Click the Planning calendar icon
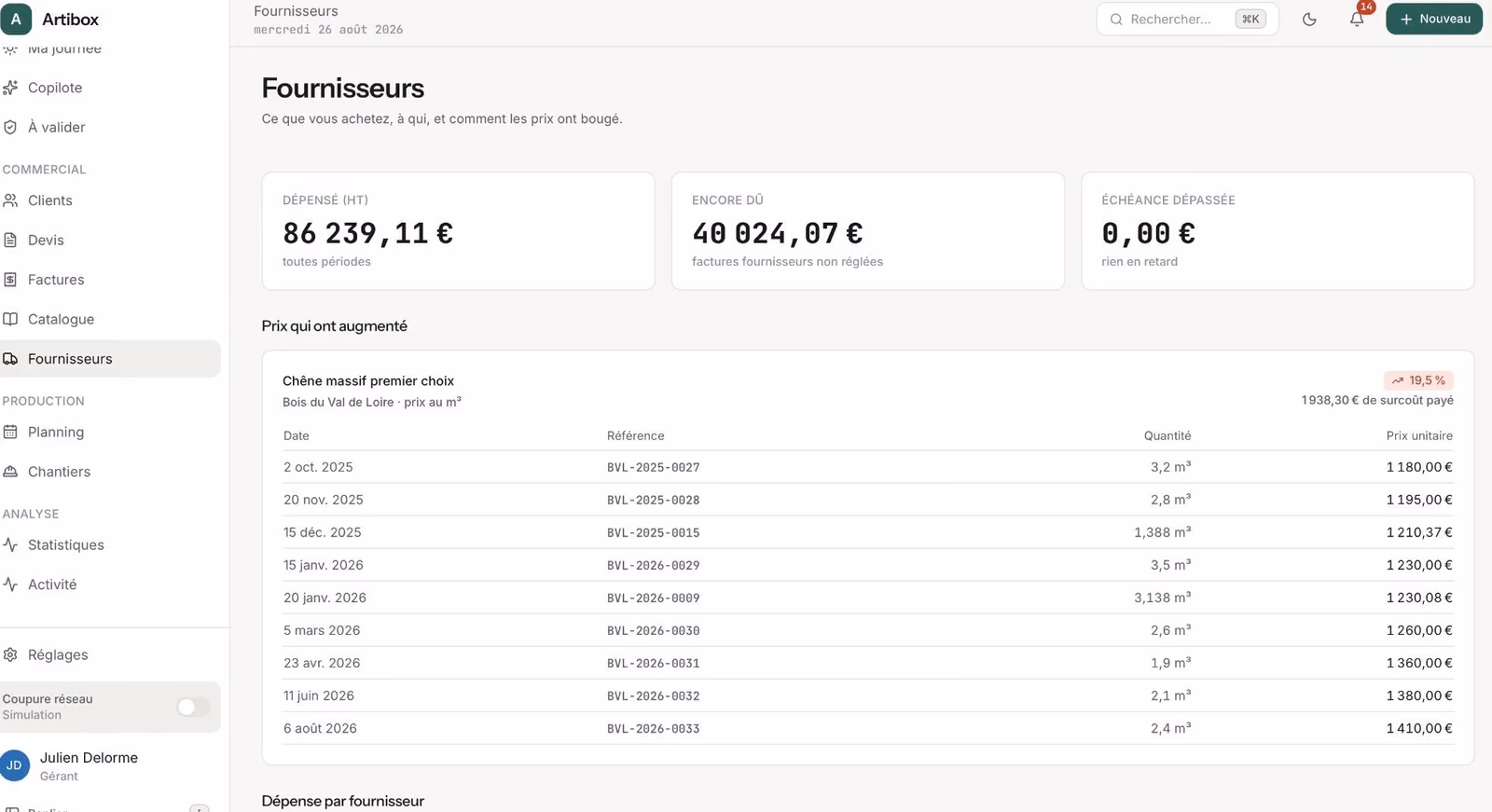Image resolution: width=1492 pixels, height=812 pixels. [10, 432]
